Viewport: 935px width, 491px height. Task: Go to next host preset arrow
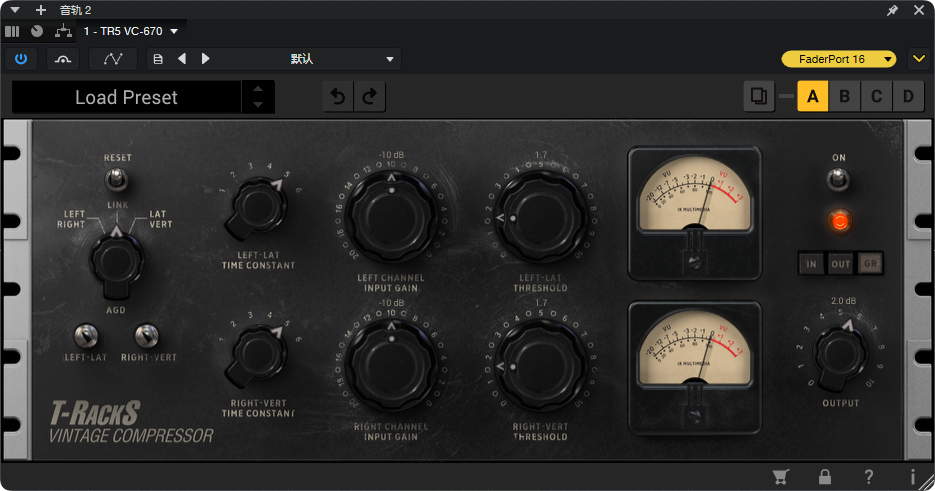(205, 58)
